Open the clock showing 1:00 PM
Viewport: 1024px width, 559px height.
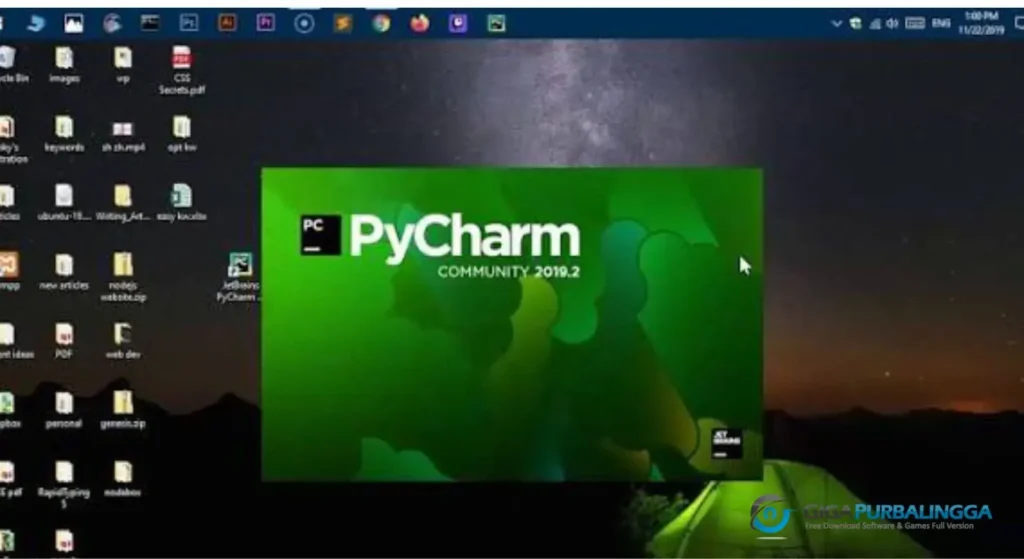(x=981, y=24)
